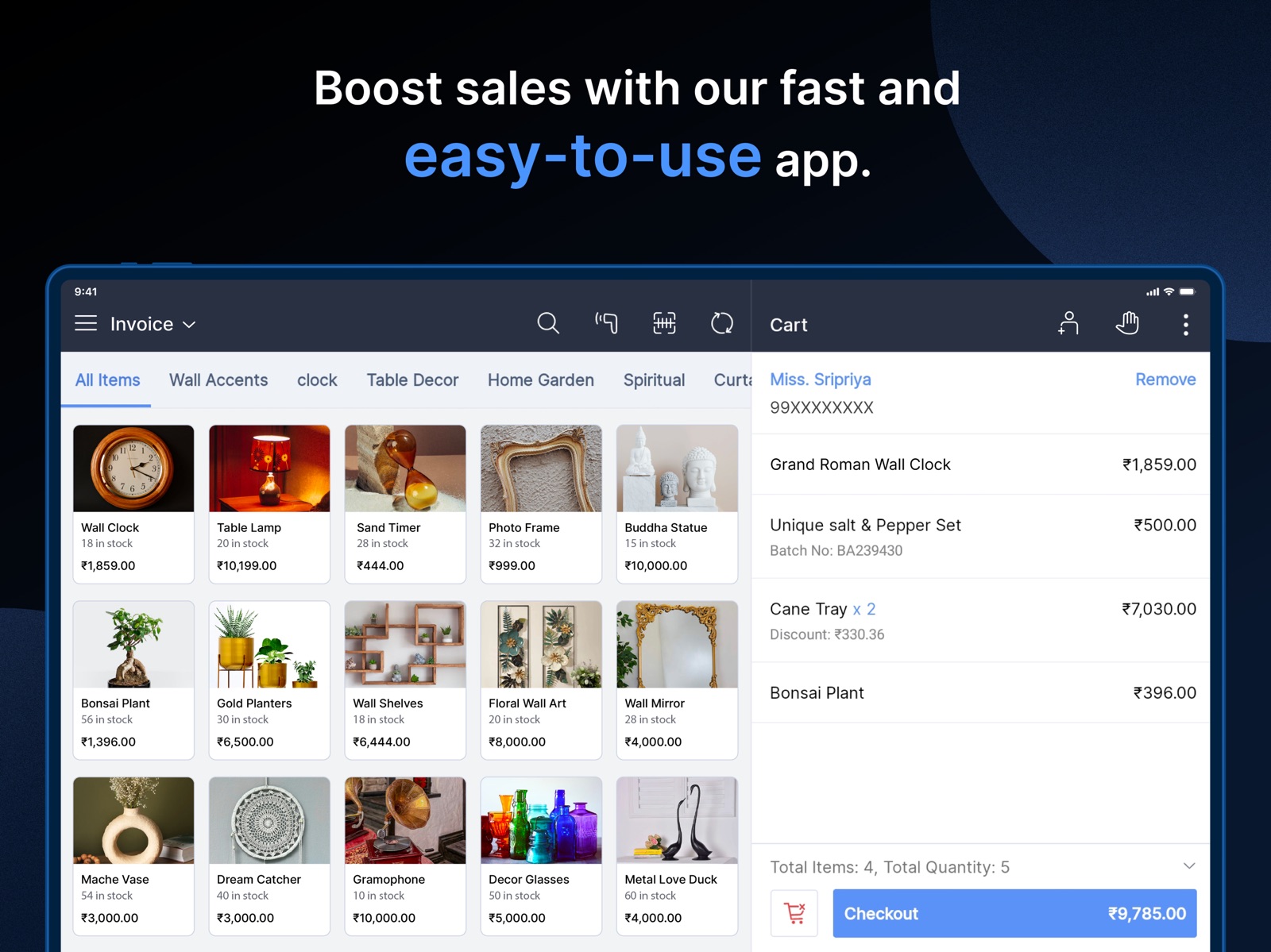This screenshot has height=952, width=1271.
Task: Click the 'Batch No: BA239430' text
Action: [836, 550]
